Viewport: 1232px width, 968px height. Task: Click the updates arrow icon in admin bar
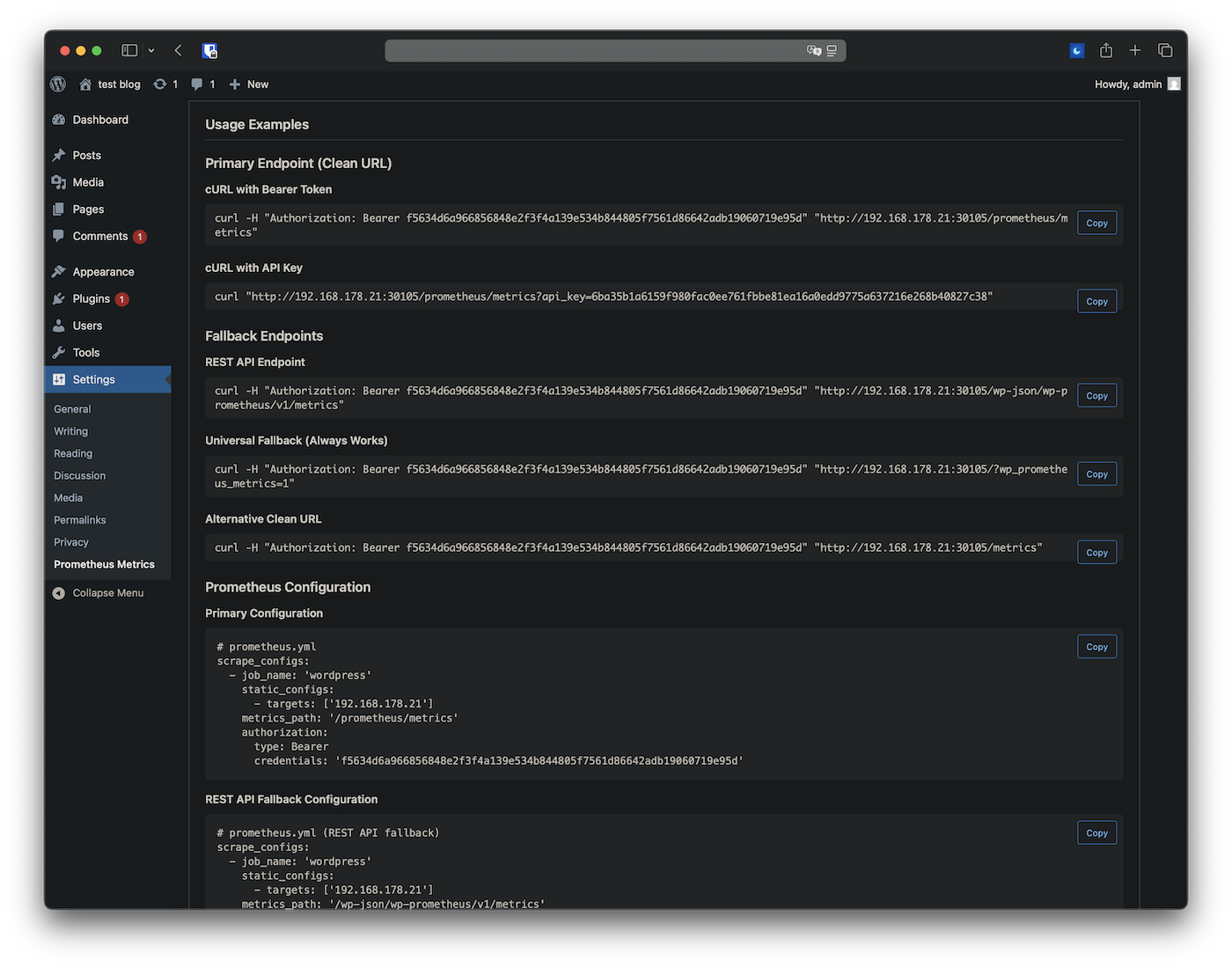coord(160,84)
